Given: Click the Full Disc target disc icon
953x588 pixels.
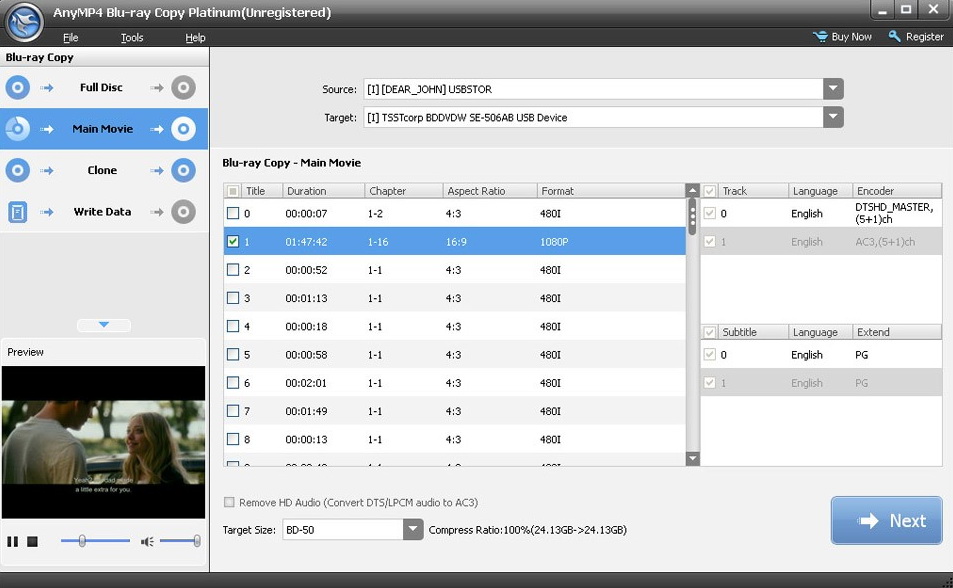Looking at the screenshot, I should pos(183,88).
